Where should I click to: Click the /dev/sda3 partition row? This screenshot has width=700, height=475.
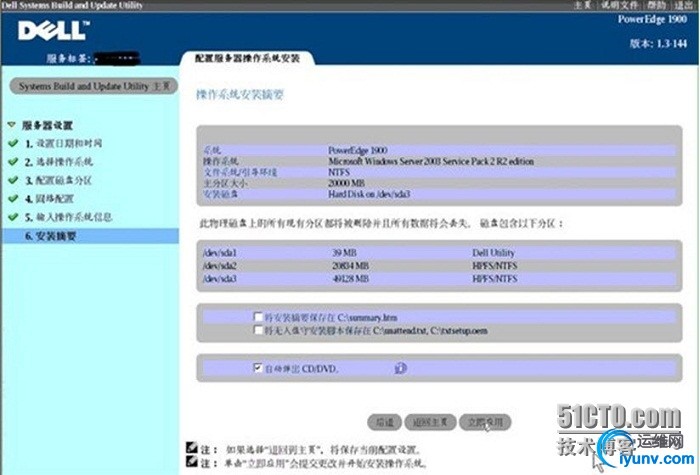(x=439, y=279)
